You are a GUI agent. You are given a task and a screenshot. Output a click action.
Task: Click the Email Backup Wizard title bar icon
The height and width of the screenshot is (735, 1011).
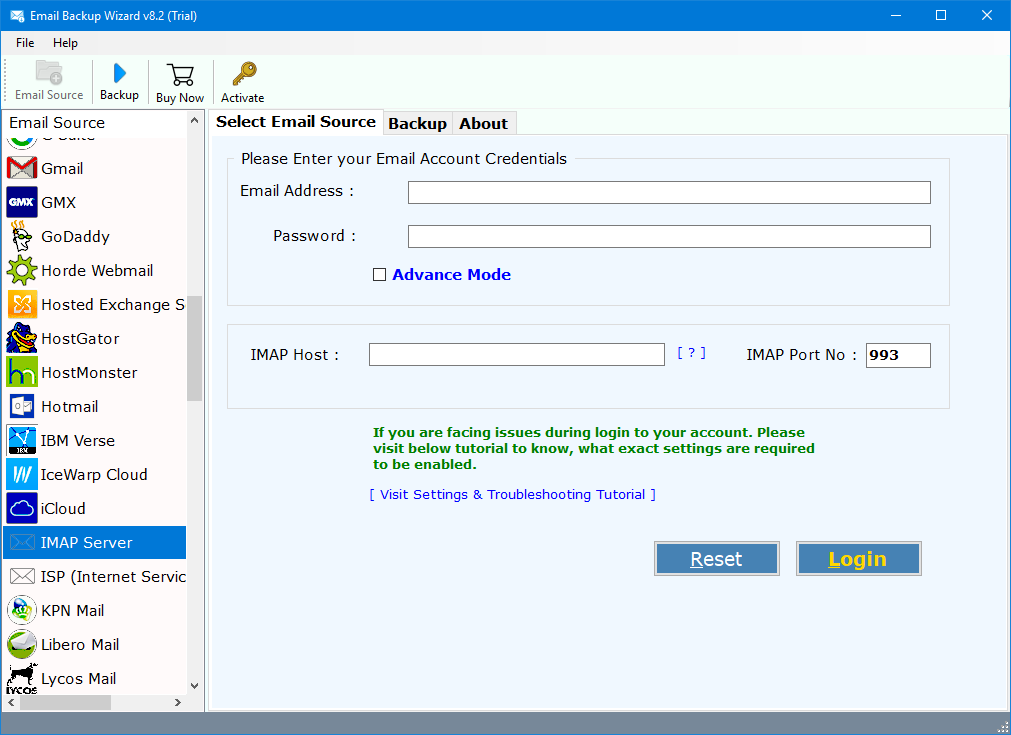[17, 16]
